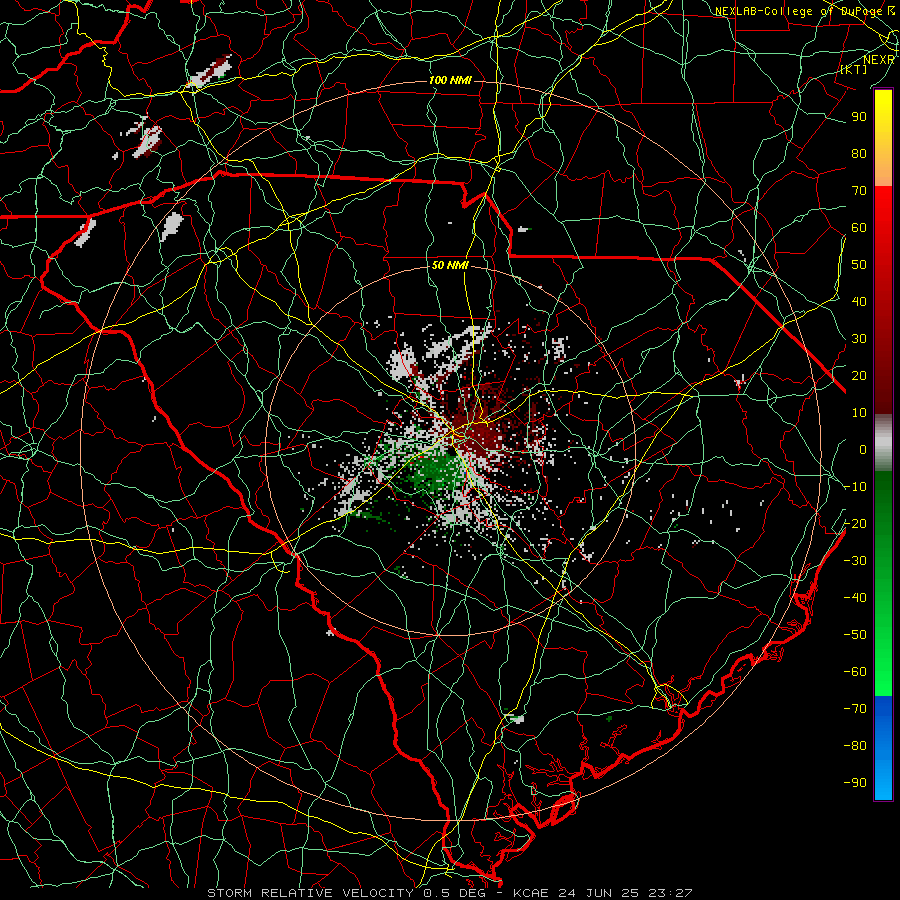Click the KT units label above color scale
900x900 pixels.
pyautogui.click(x=854, y=69)
